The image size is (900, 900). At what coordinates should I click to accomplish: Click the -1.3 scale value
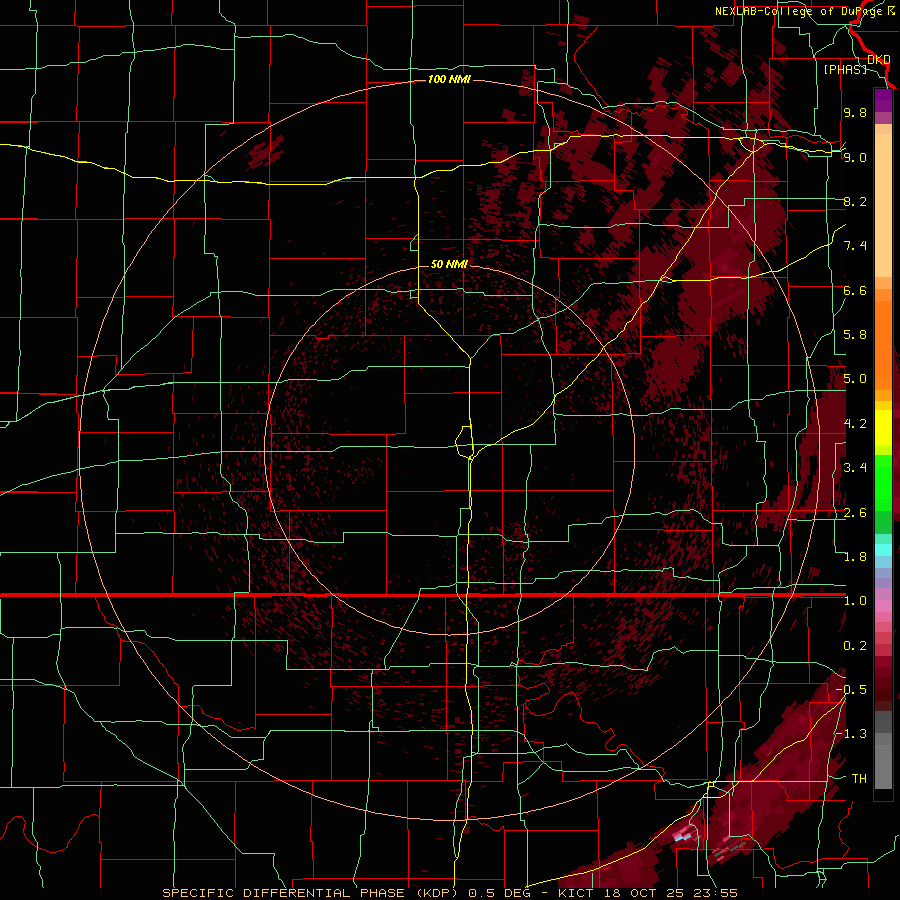coord(851,734)
